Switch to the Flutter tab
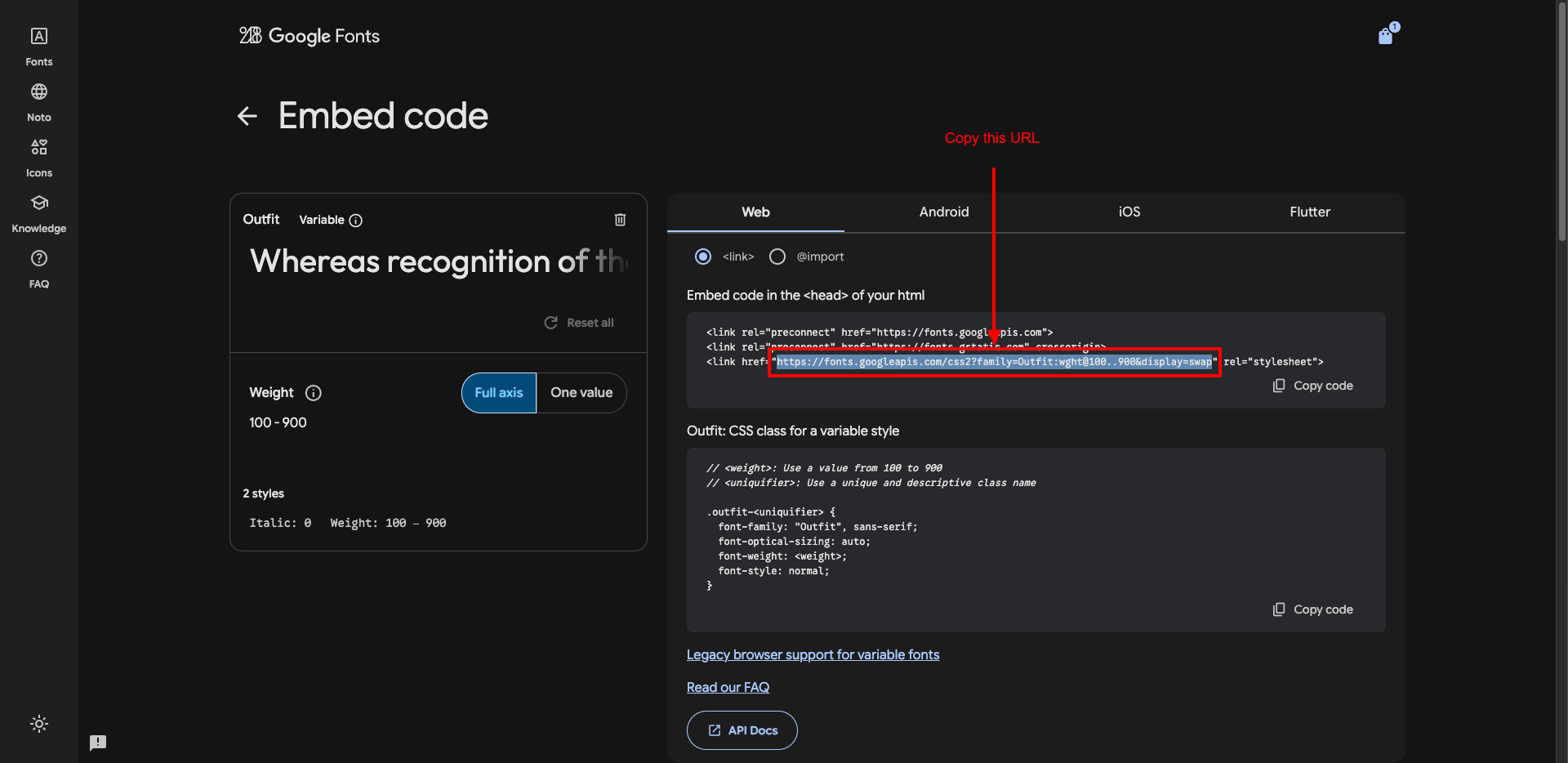Viewport: 1568px width, 763px height. (1309, 212)
